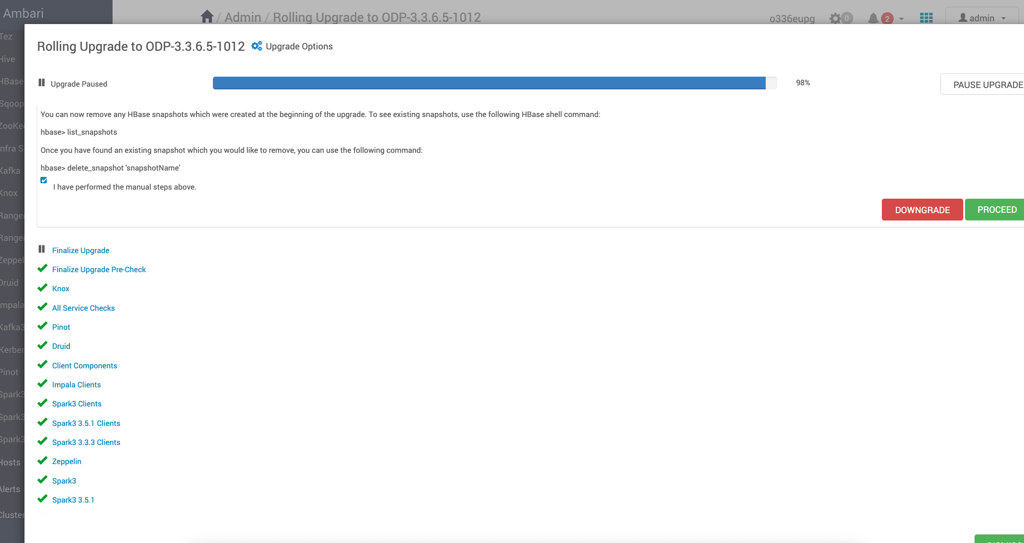This screenshot has height=543, width=1024.
Task: Click green checkmark beside Client Components
Action: pos(42,365)
